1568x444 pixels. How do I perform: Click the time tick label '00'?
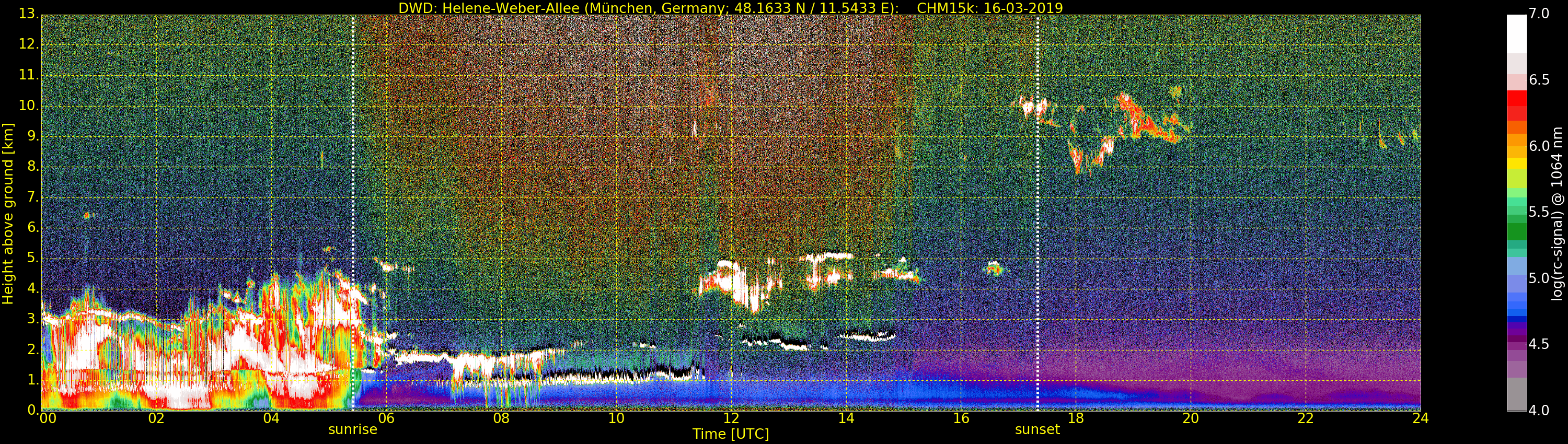48,418
